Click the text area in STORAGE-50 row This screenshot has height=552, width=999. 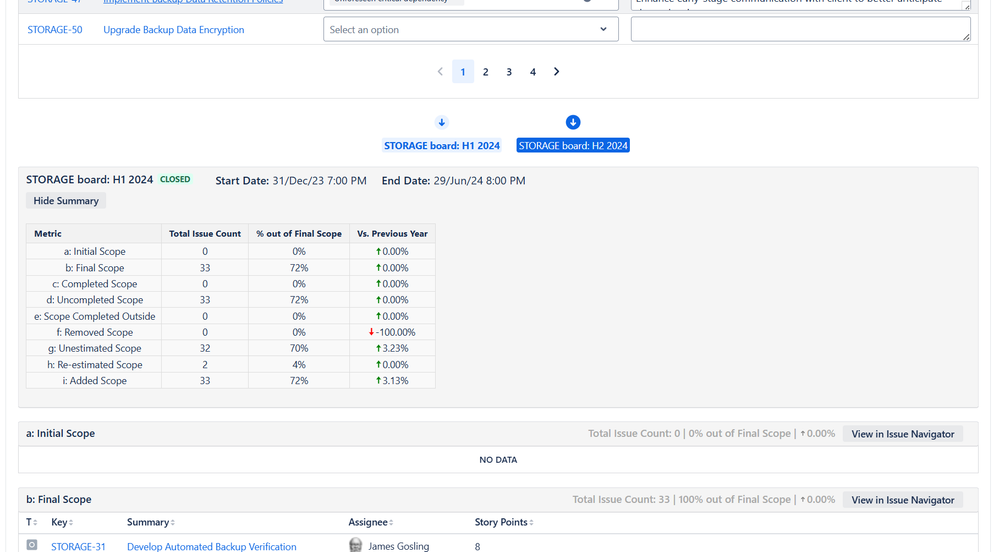pyautogui.click(x=801, y=29)
